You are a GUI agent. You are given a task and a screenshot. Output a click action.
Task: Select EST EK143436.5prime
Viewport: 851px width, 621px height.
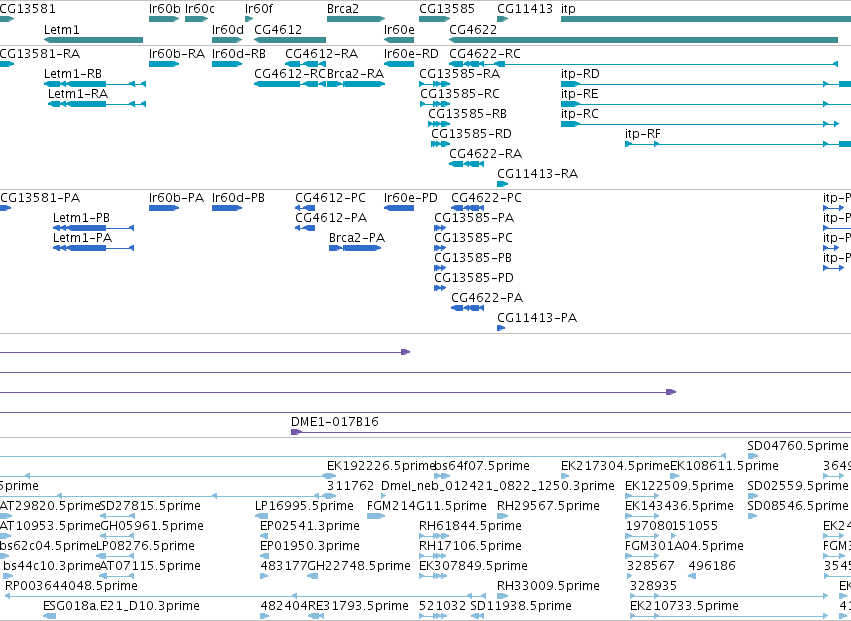[679, 506]
